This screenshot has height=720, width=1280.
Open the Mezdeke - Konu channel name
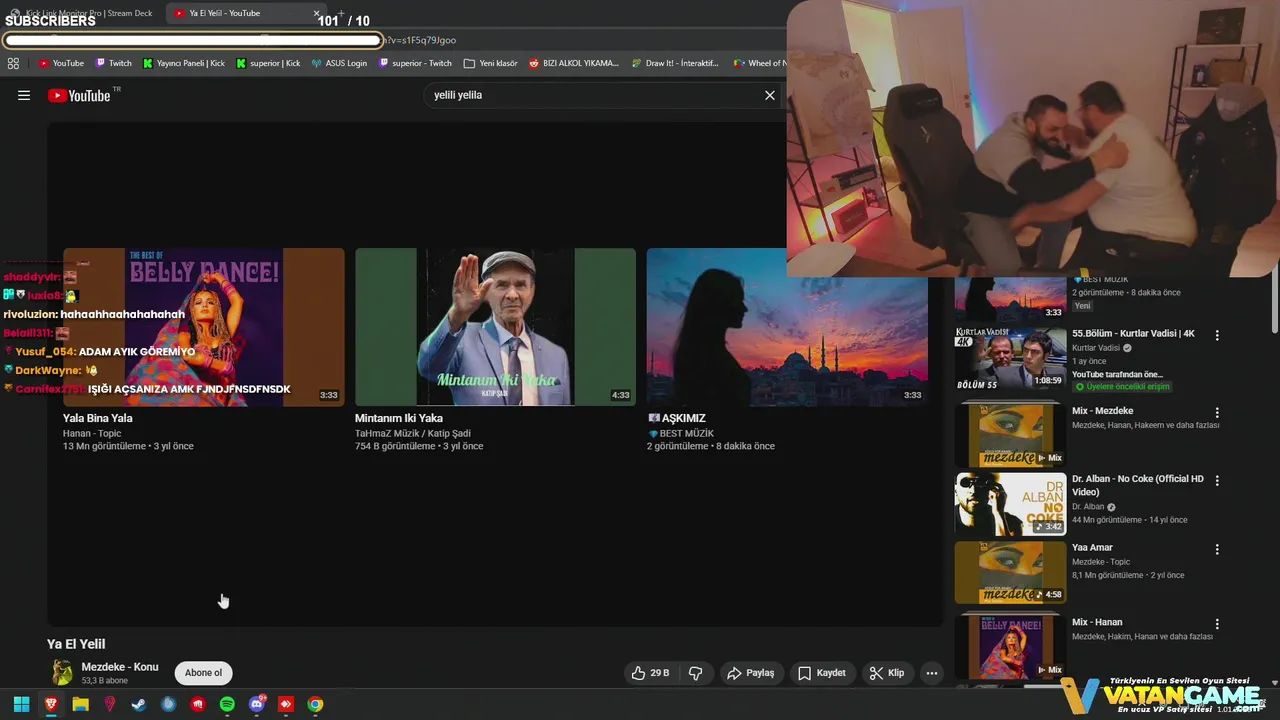[x=120, y=667]
